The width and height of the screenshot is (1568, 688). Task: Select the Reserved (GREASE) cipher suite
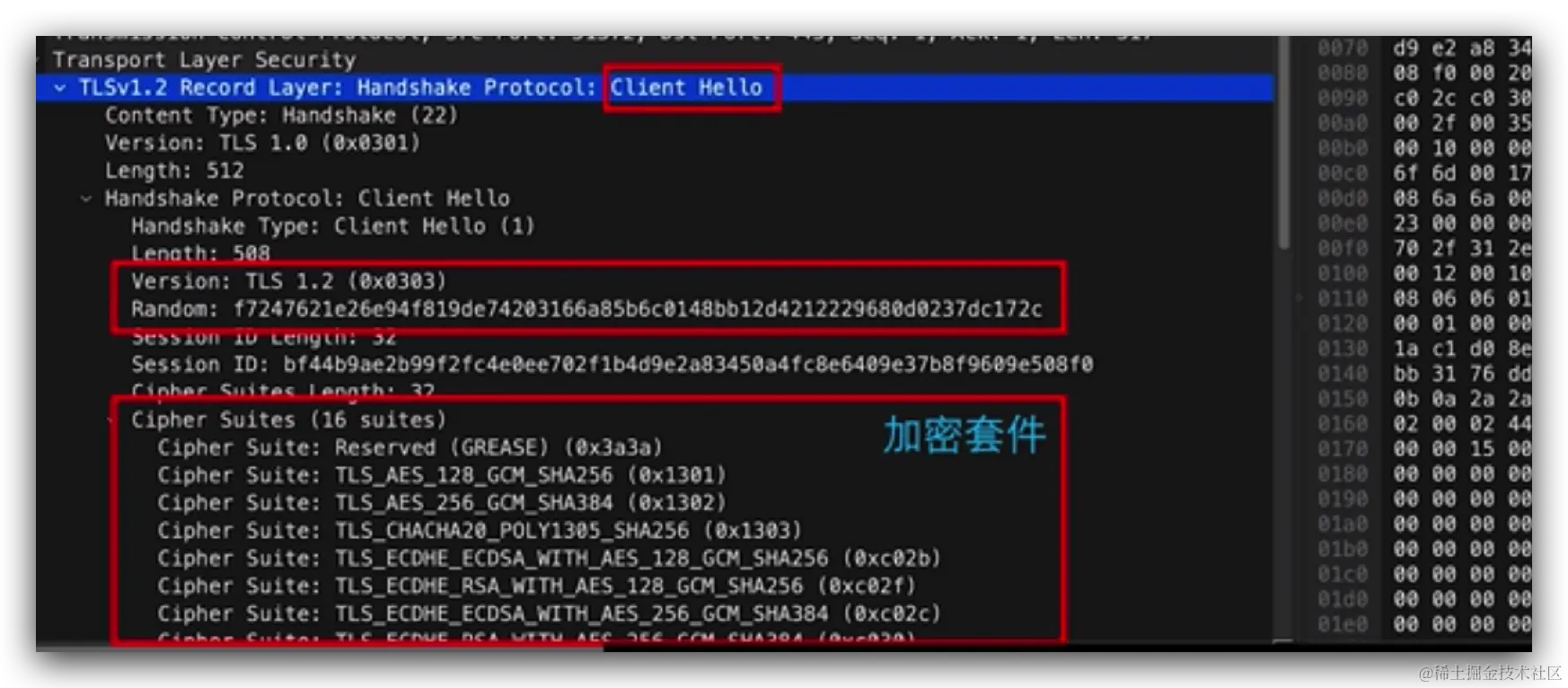point(410,447)
